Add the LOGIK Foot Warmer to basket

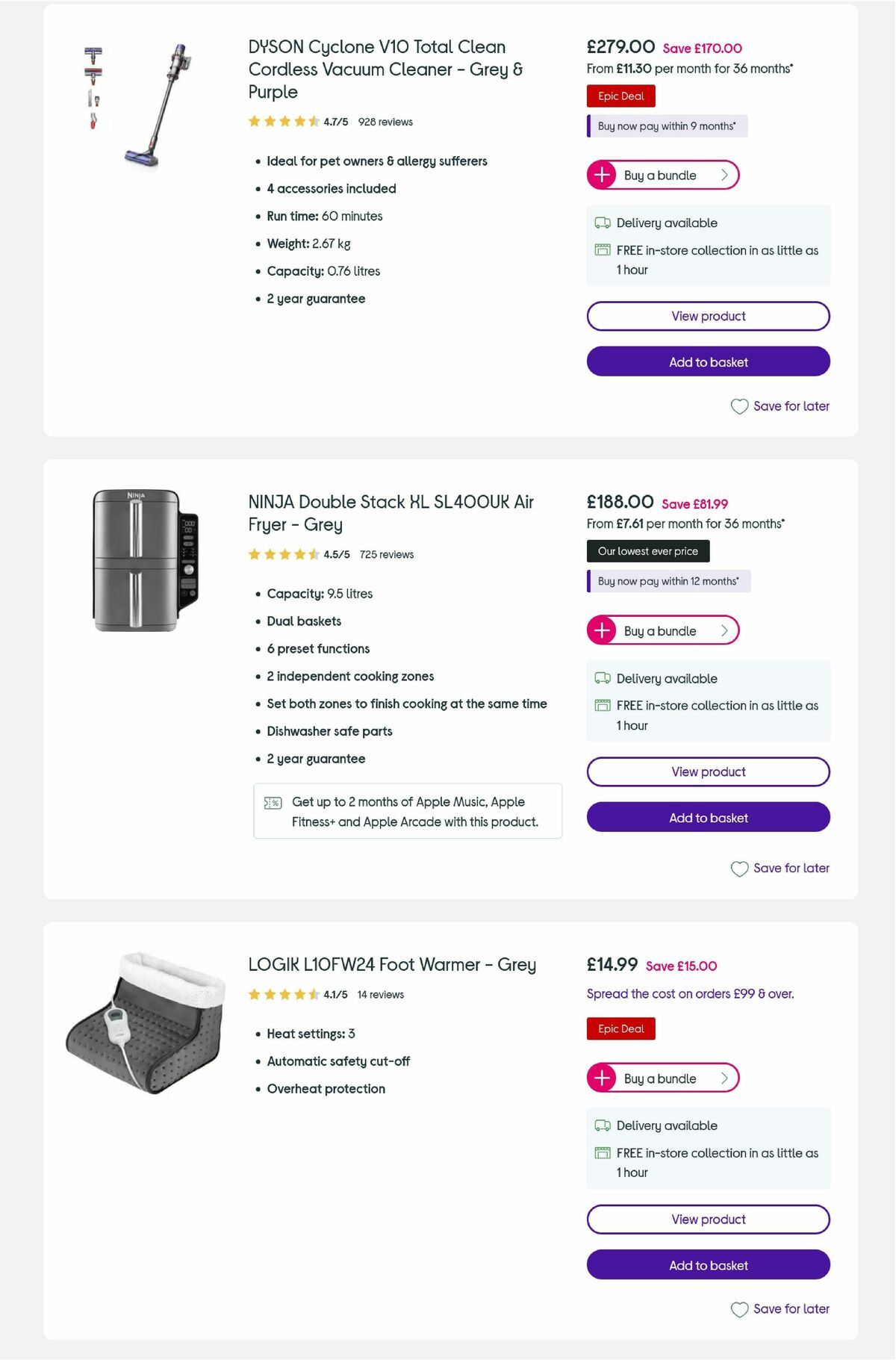click(708, 1265)
